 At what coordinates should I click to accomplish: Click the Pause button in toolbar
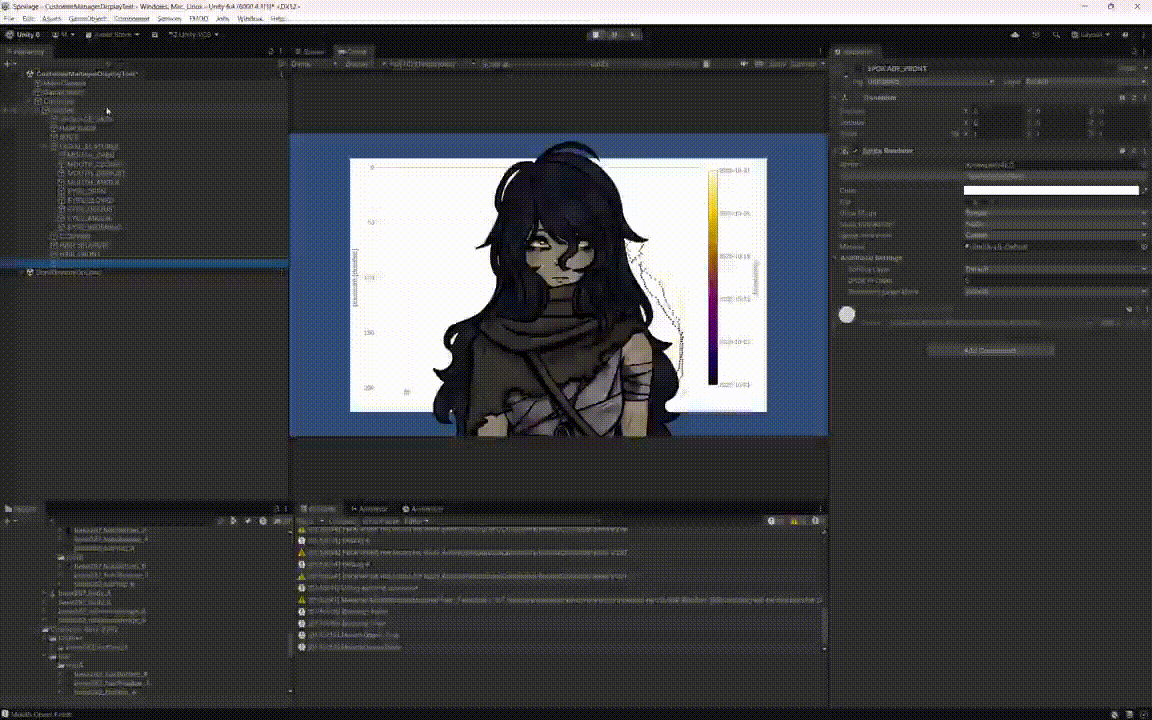(x=614, y=35)
